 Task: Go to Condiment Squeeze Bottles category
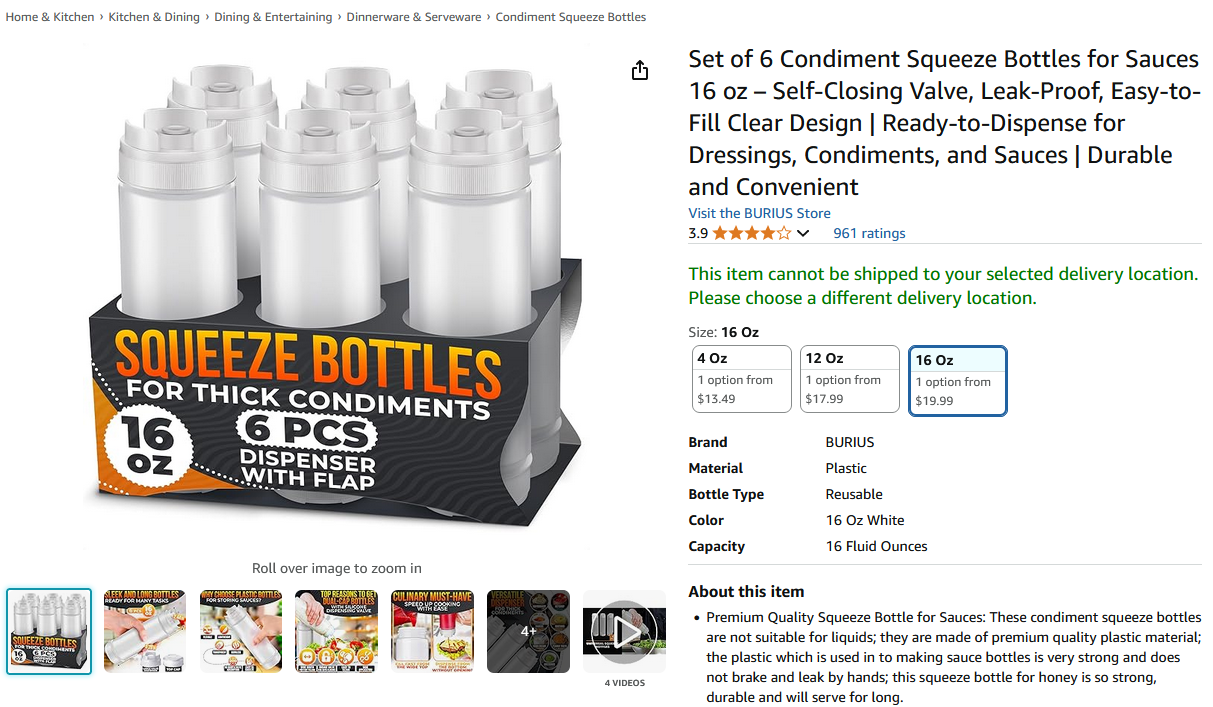(x=571, y=17)
